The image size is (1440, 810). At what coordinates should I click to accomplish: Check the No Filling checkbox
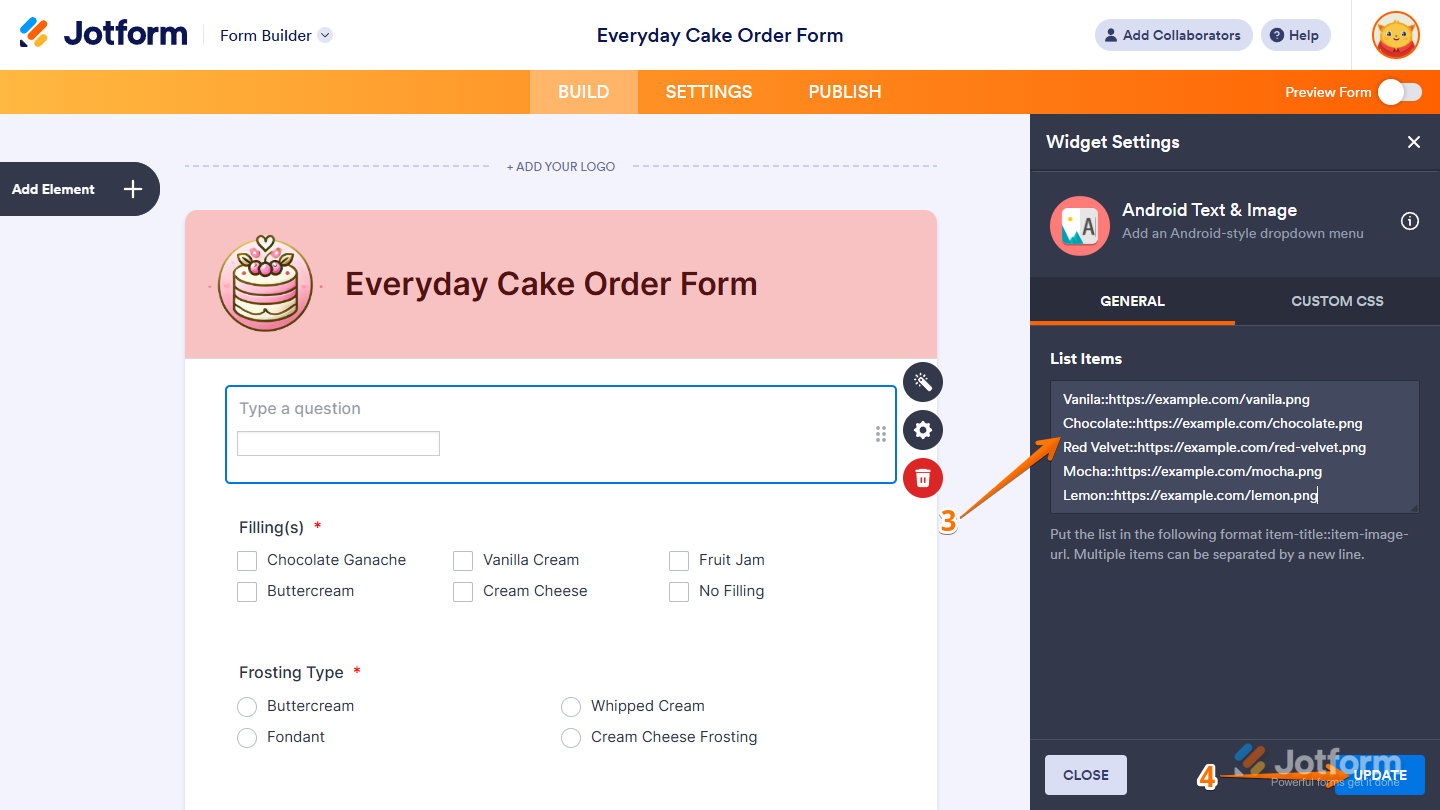[679, 591]
